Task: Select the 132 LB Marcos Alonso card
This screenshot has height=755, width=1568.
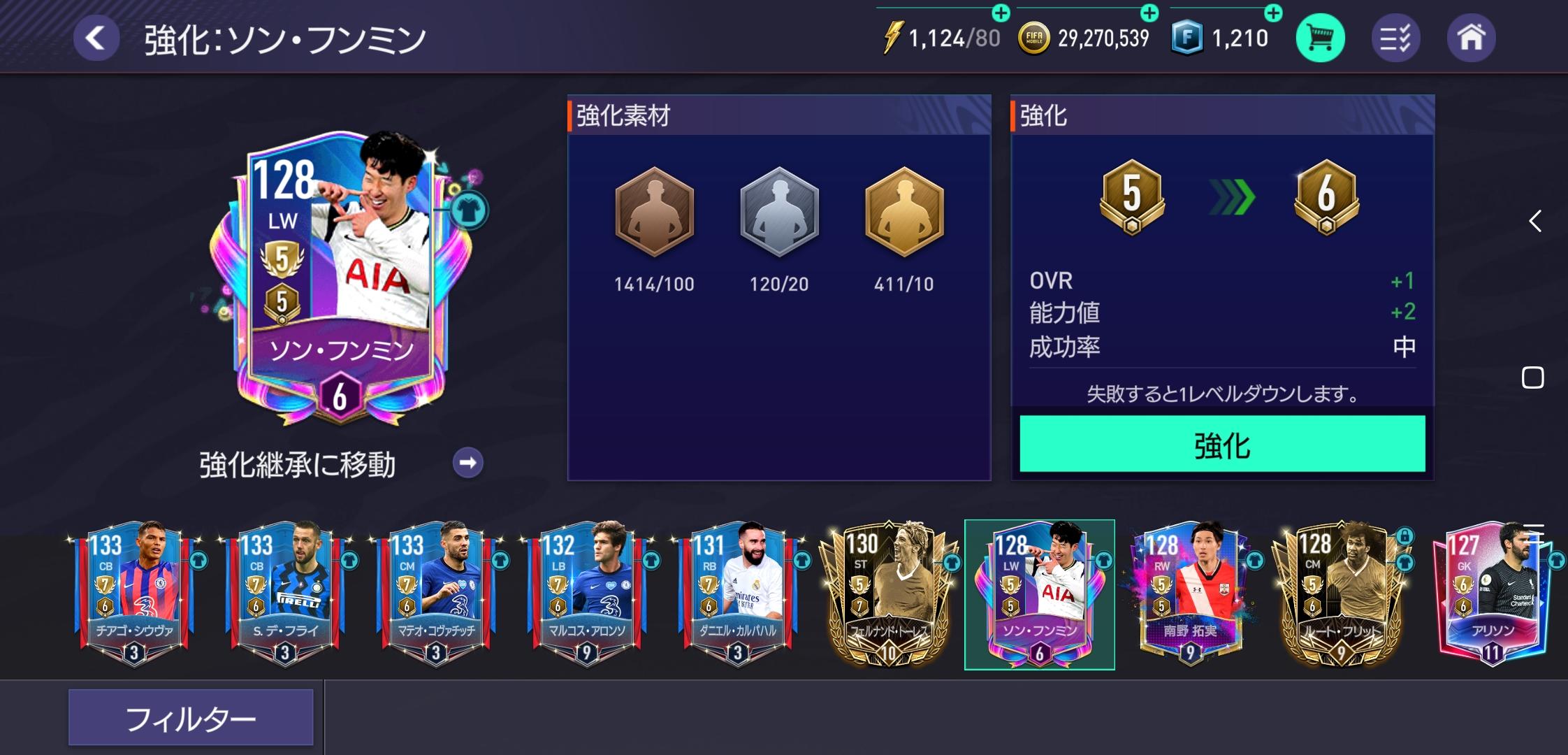Action: click(587, 594)
